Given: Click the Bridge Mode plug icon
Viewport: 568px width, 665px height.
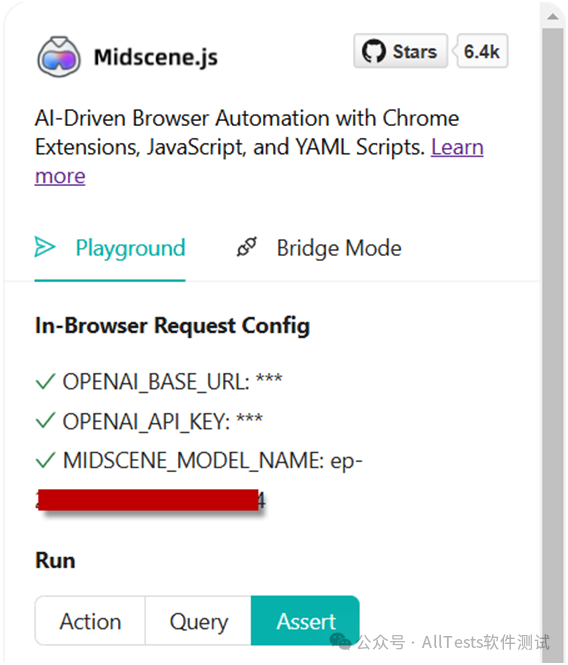Looking at the screenshot, I should point(246,247).
